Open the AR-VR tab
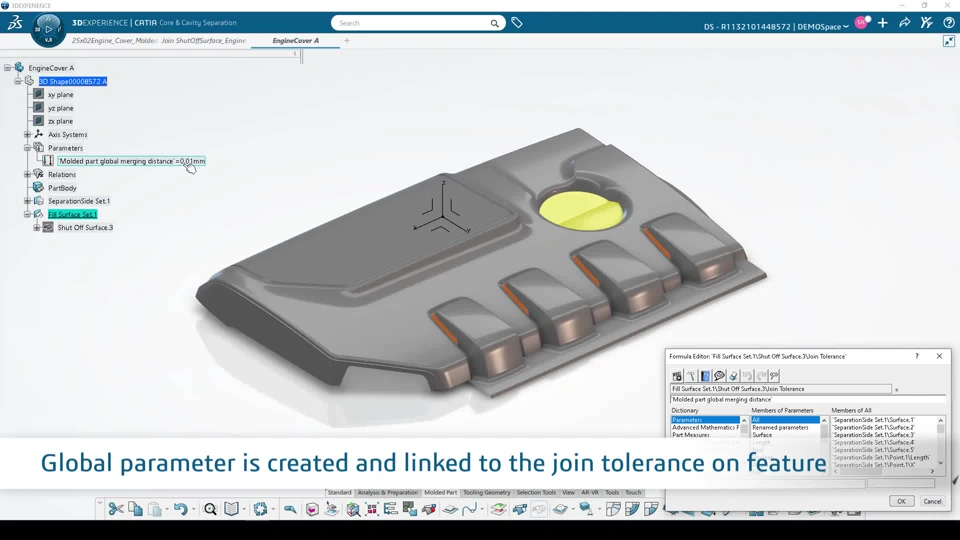Screen dimensions: 960x540 point(590,492)
